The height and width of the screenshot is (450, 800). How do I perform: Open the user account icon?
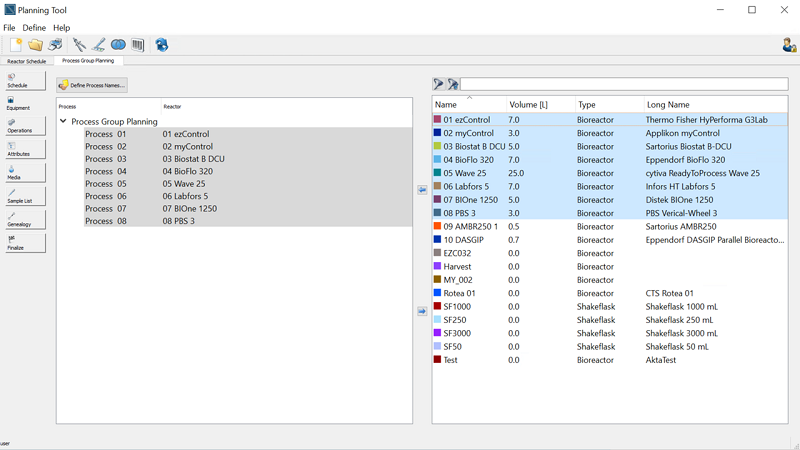[x=789, y=45]
